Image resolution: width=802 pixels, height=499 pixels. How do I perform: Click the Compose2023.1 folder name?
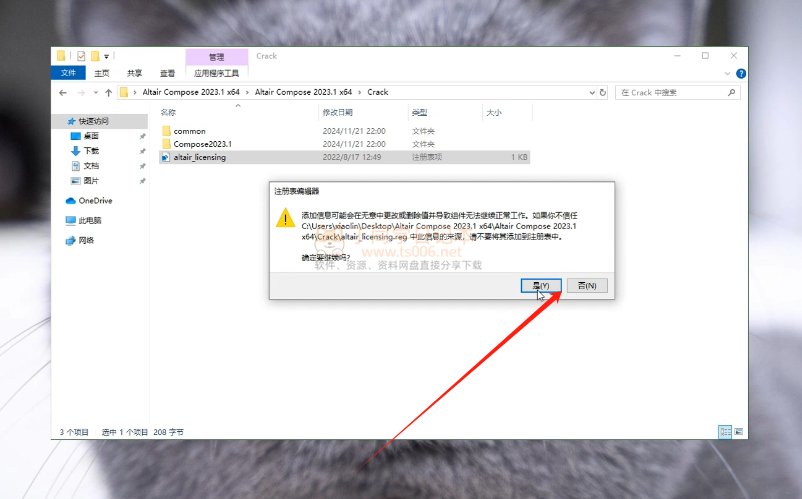coord(203,144)
